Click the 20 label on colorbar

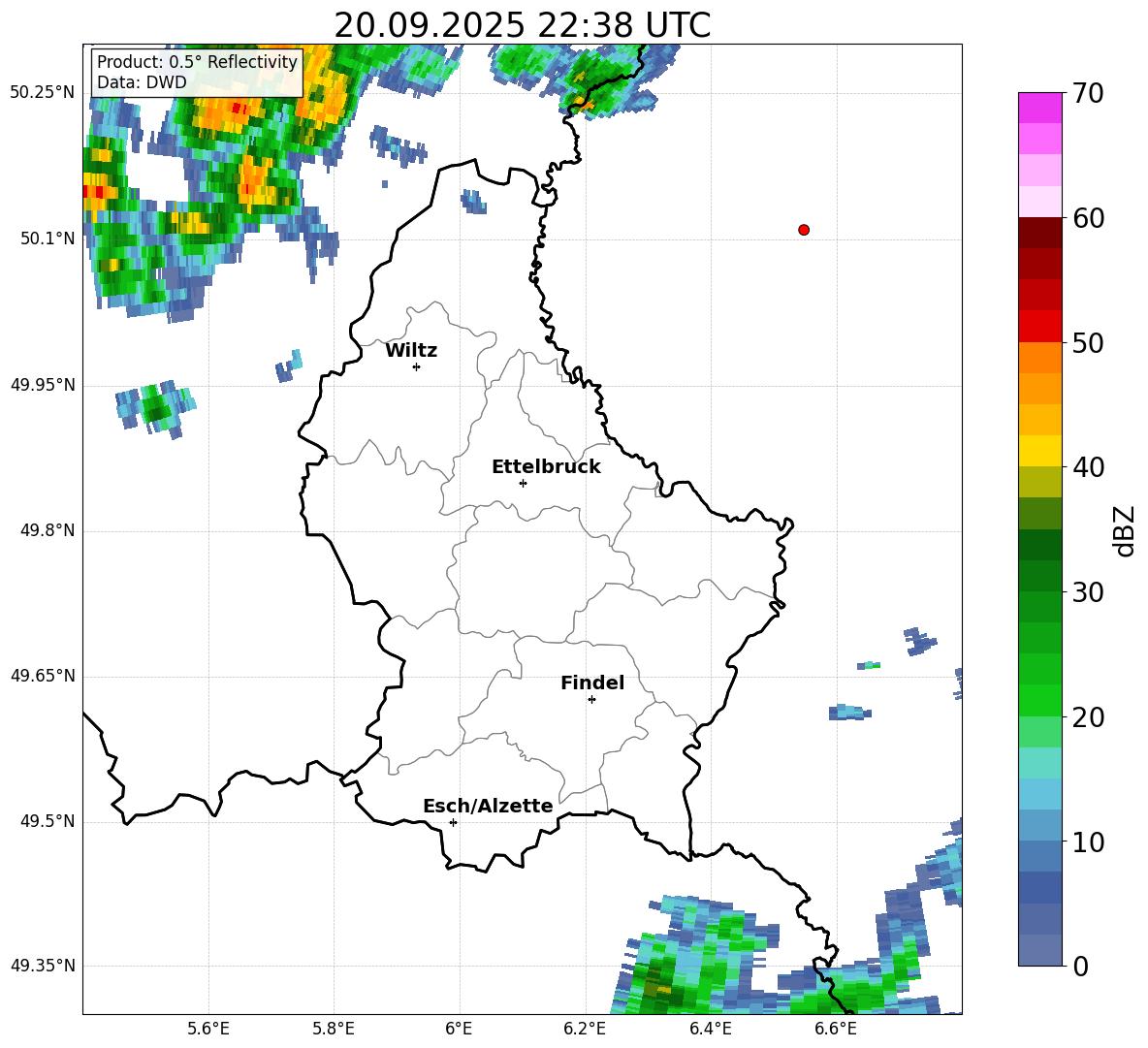tap(1087, 717)
